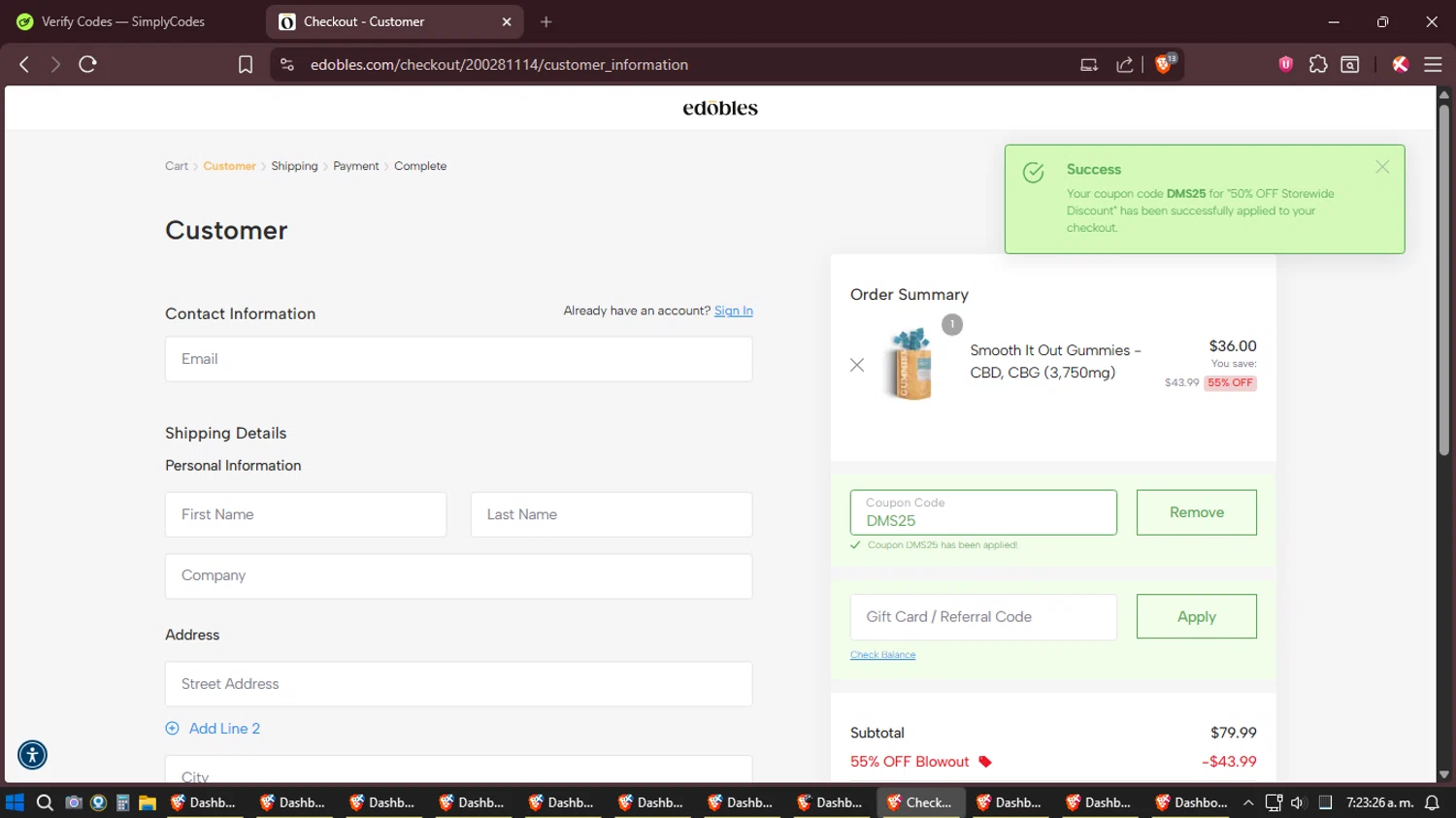Viewport: 1456px width, 818px height.
Task: Click the Complete breadcrumb step
Action: [x=420, y=166]
